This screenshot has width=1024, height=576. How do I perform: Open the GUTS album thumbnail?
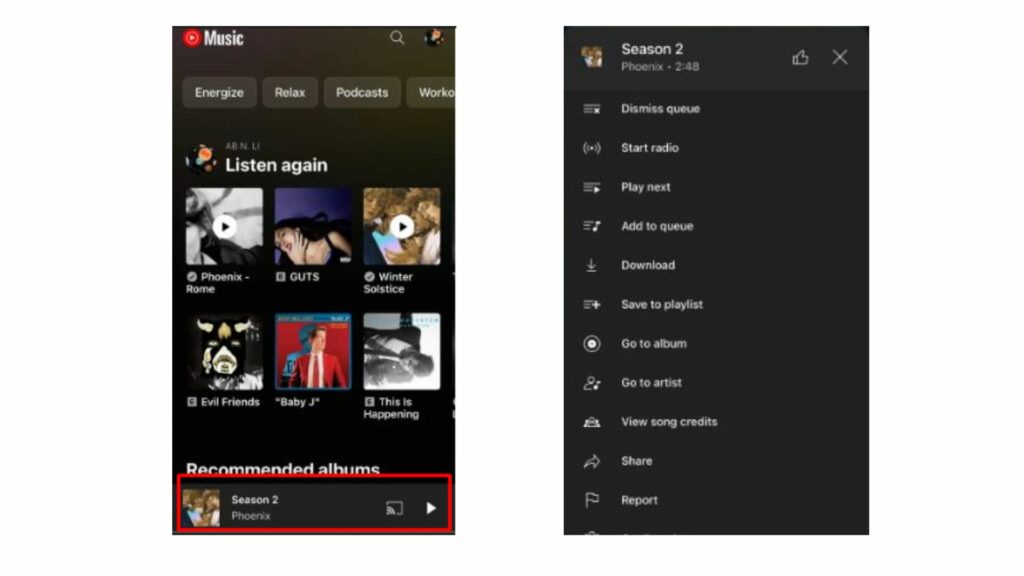[x=311, y=227]
